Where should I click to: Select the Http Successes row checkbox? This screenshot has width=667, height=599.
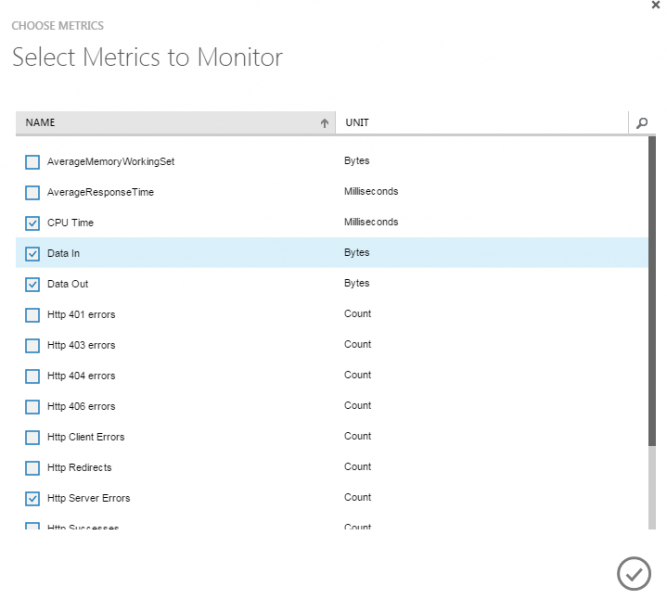point(32,526)
